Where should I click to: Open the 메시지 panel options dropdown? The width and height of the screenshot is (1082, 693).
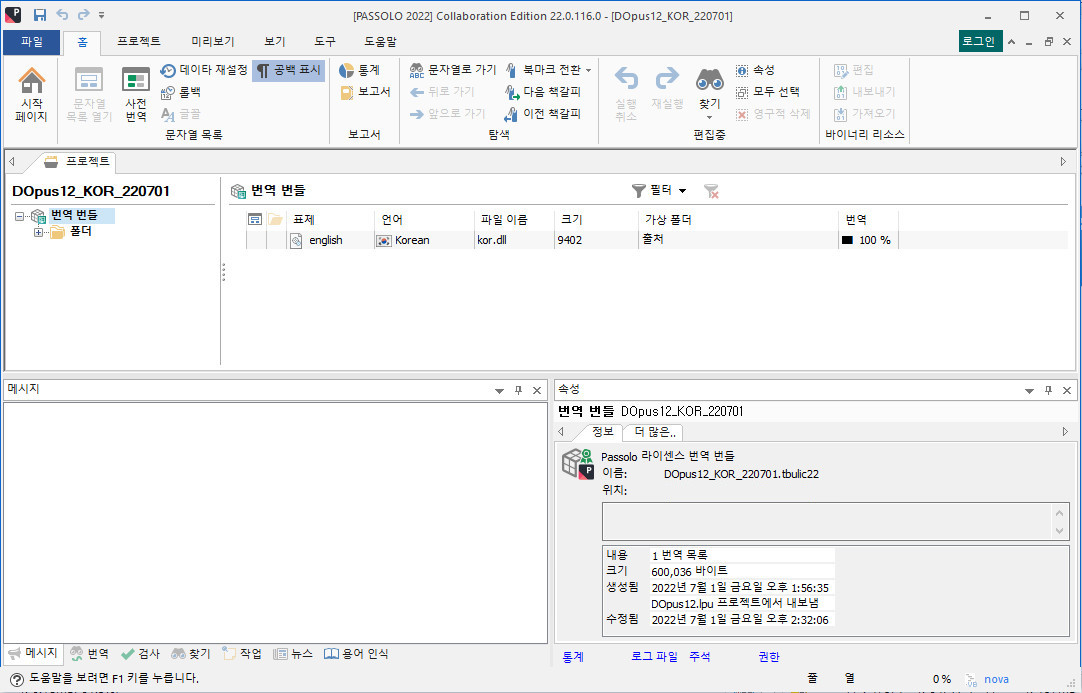(500, 391)
